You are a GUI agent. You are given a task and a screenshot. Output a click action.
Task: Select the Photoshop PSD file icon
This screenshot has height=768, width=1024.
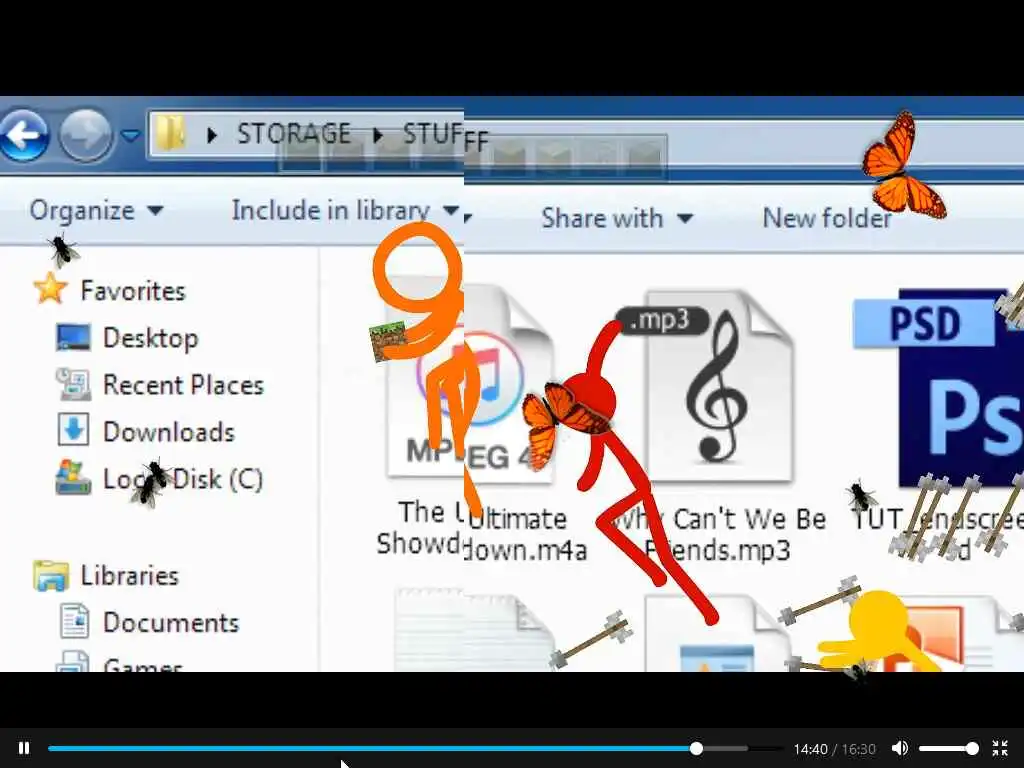[x=938, y=389]
